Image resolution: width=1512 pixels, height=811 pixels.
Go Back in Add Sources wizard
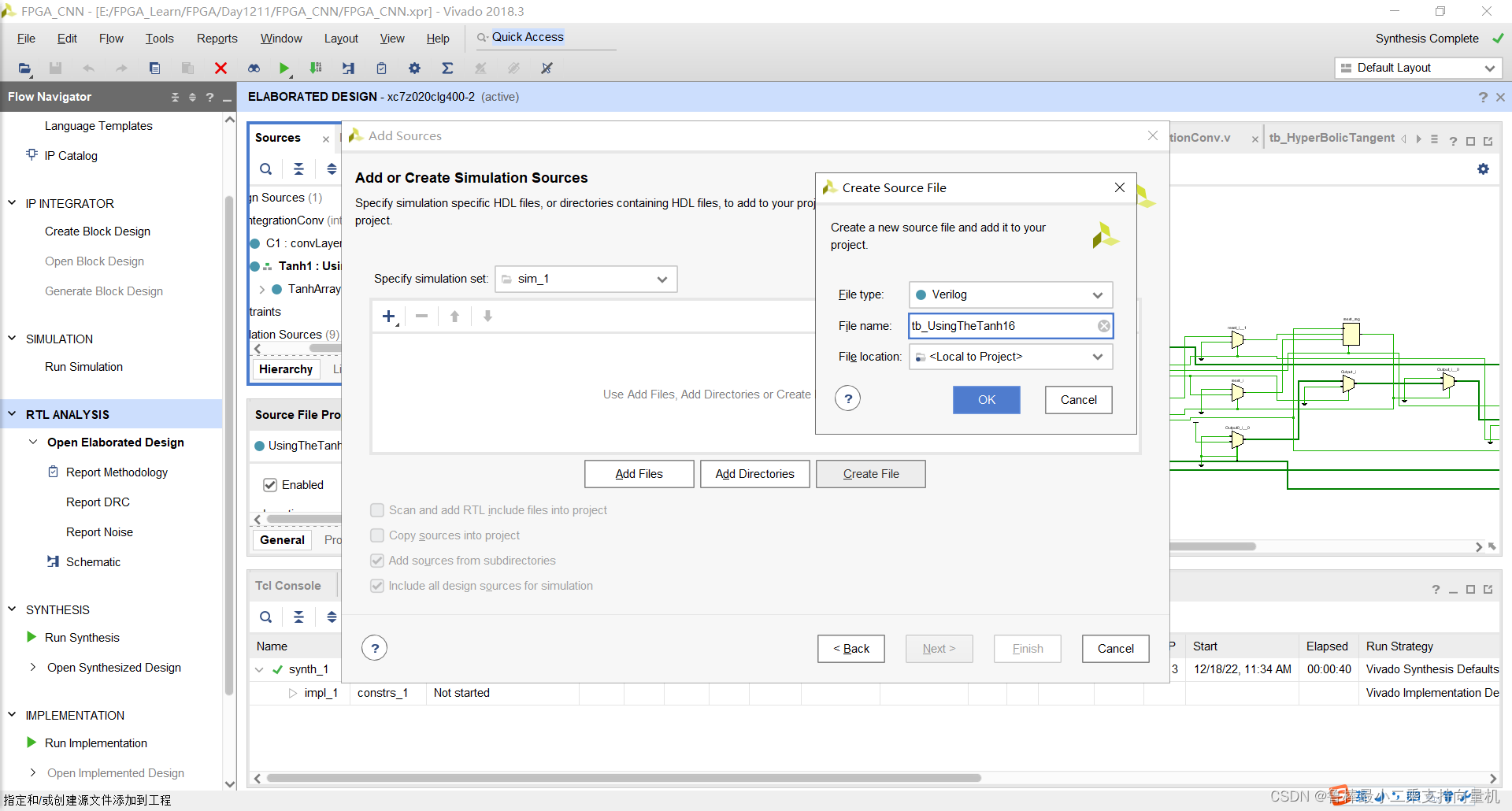coord(851,649)
